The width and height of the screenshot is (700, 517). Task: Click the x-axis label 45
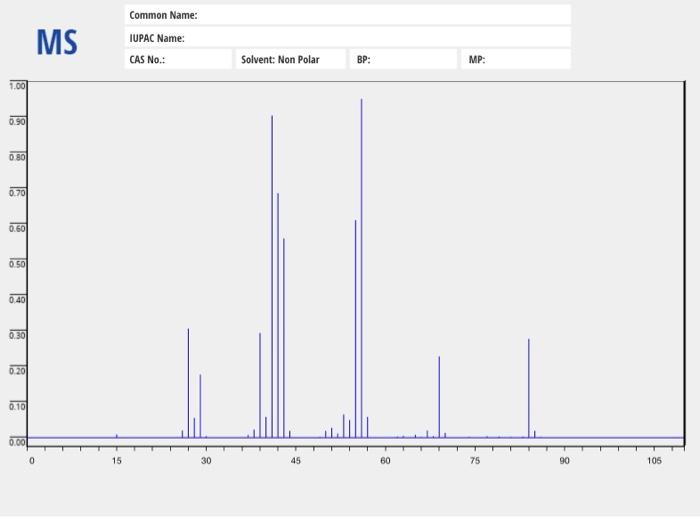click(x=296, y=461)
